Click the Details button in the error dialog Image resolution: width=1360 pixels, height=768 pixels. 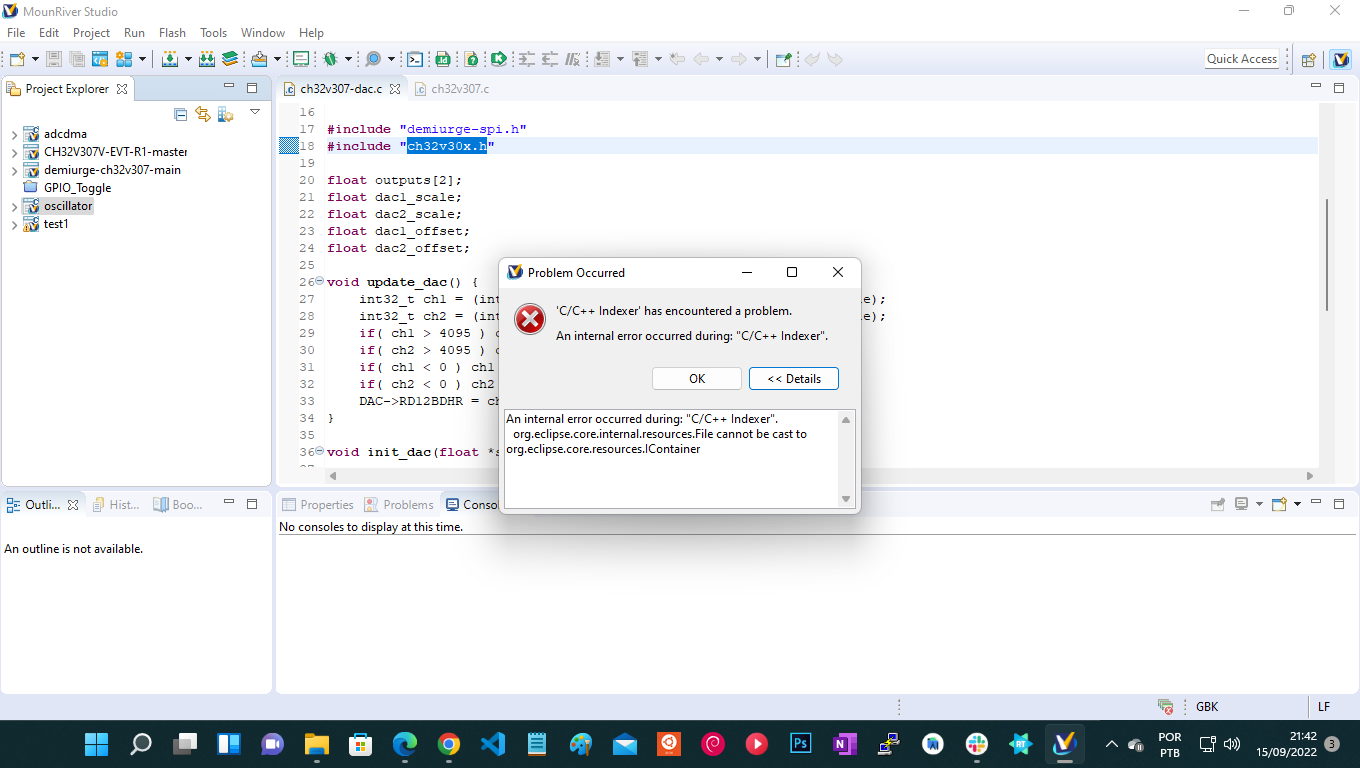(x=793, y=378)
